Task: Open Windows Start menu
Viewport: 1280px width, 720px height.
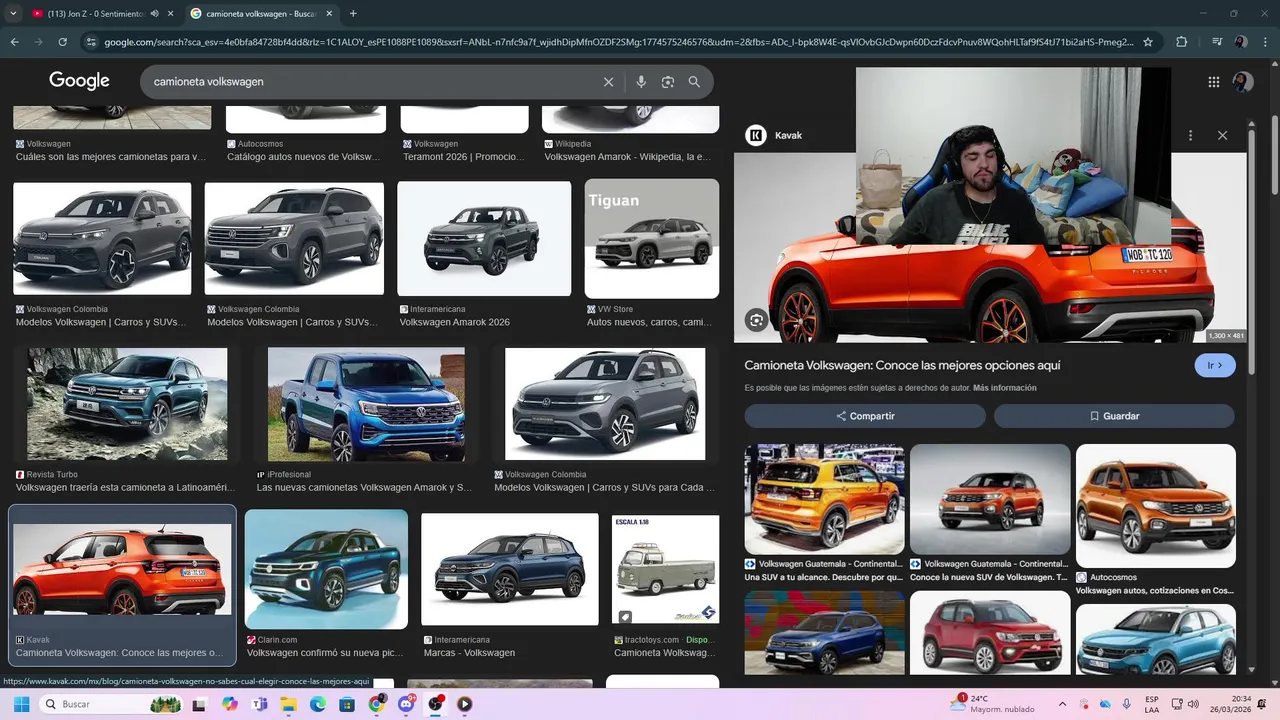Action: (21, 704)
